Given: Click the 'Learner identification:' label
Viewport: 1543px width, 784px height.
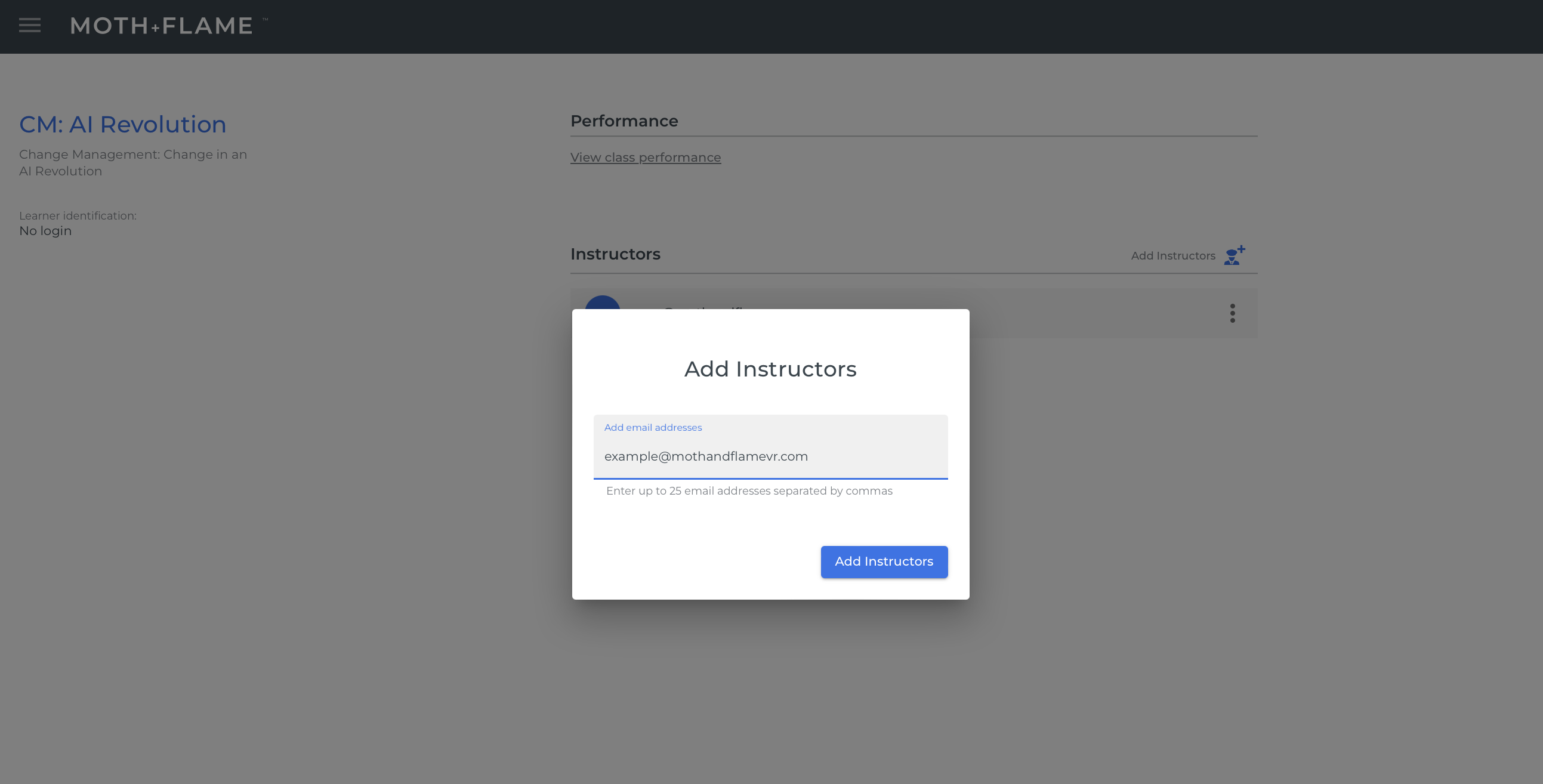Looking at the screenshot, I should coord(78,215).
